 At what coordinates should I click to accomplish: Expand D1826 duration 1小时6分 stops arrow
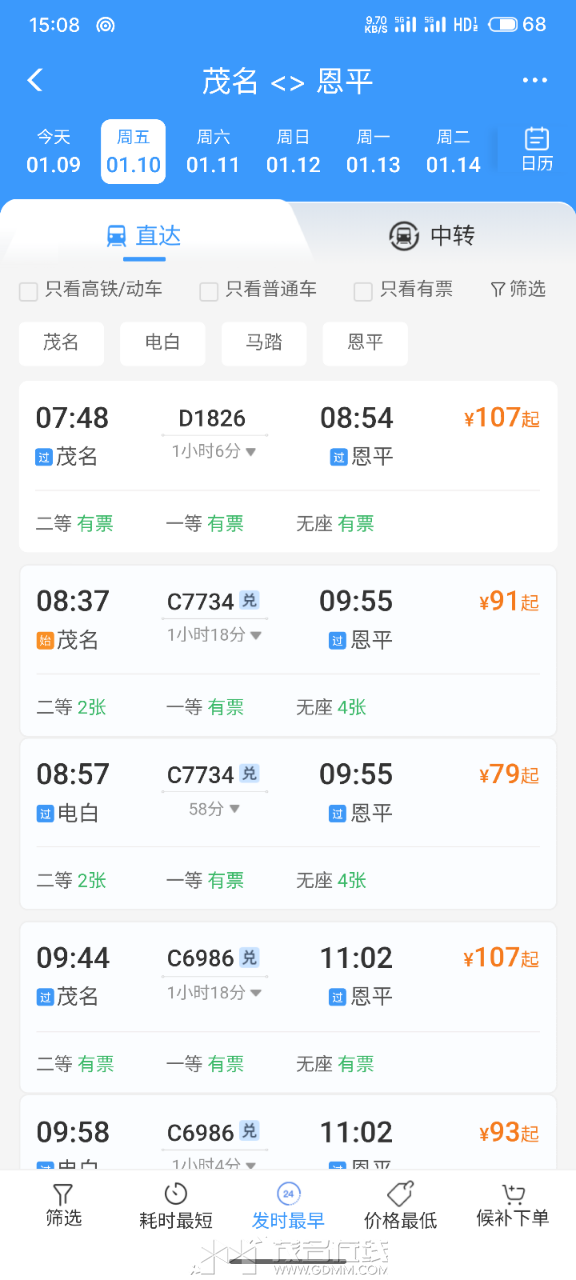pyautogui.click(x=251, y=452)
